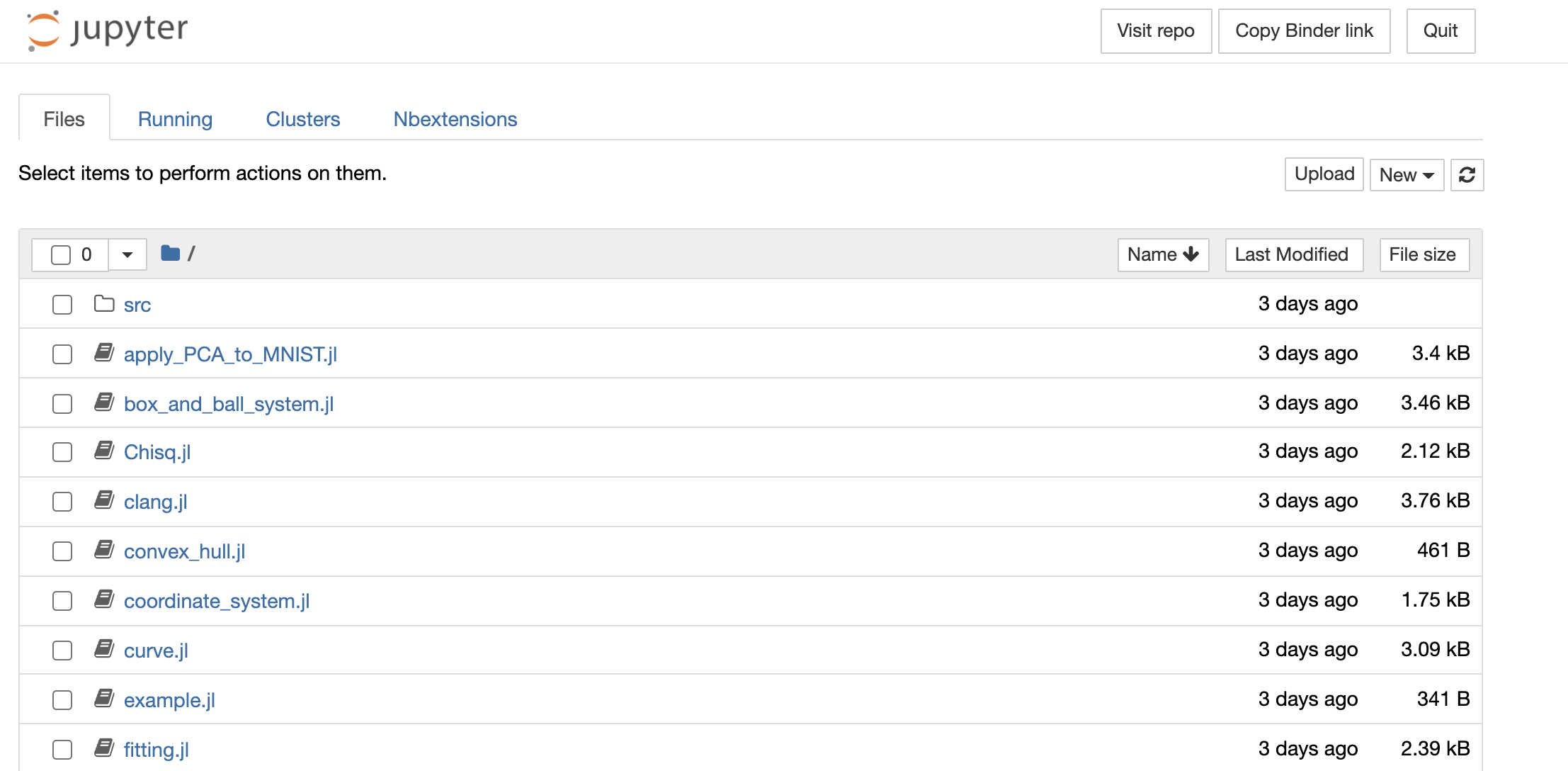Open the box_and_ball_system.jl file link
The image size is (1568, 771).
228,404
